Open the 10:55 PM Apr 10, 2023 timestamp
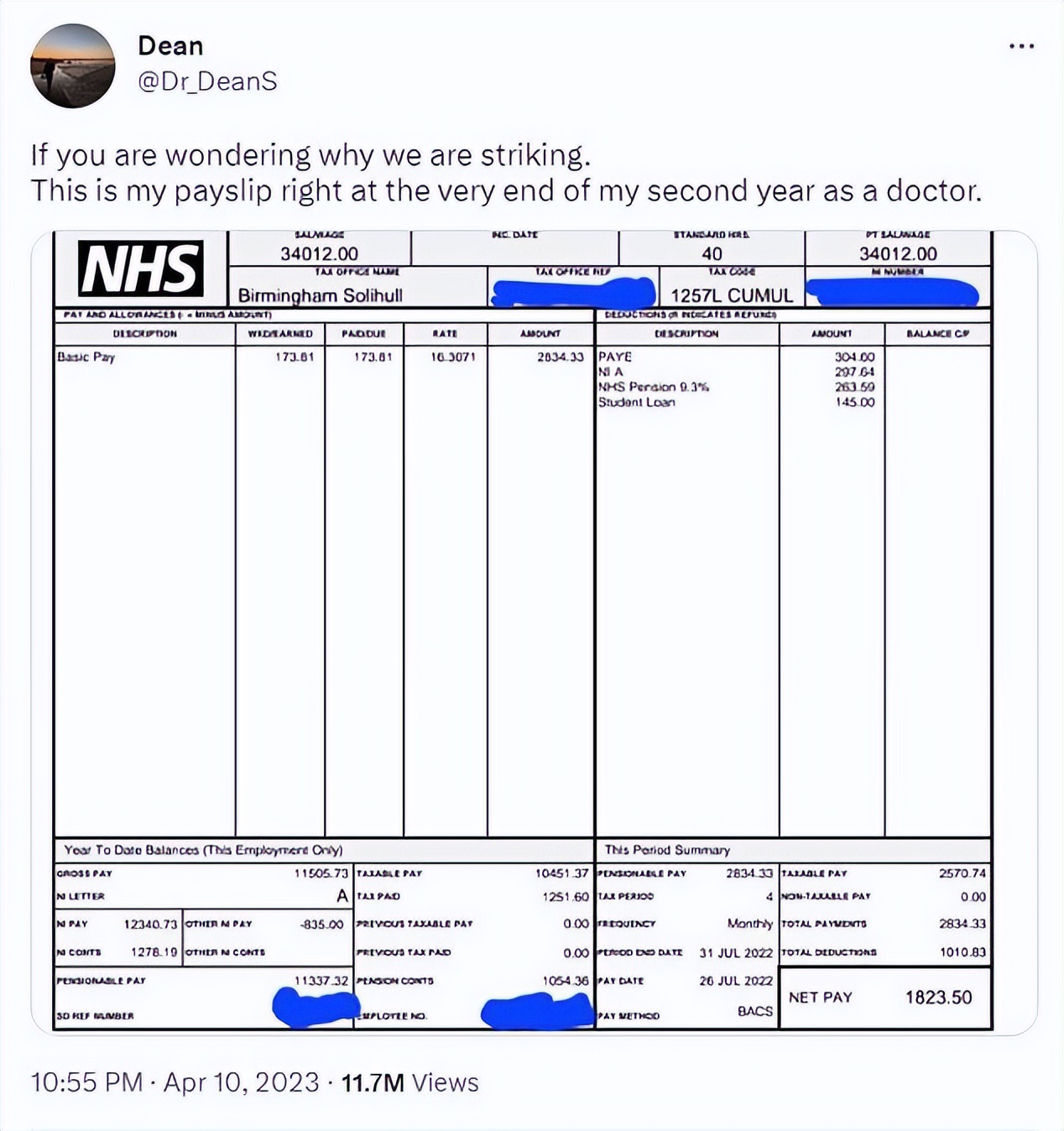Screen dimensions: 1064x1131 pyautogui.click(x=175, y=1082)
